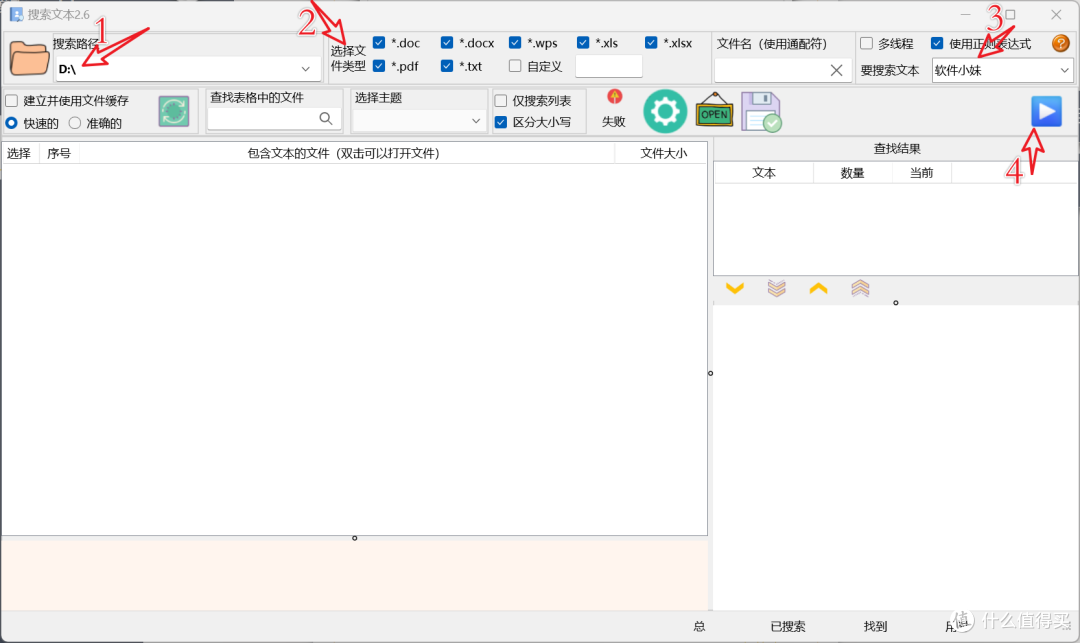Click the orange help question mark icon
Image resolution: width=1080 pixels, height=643 pixels.
(1061, 43)
